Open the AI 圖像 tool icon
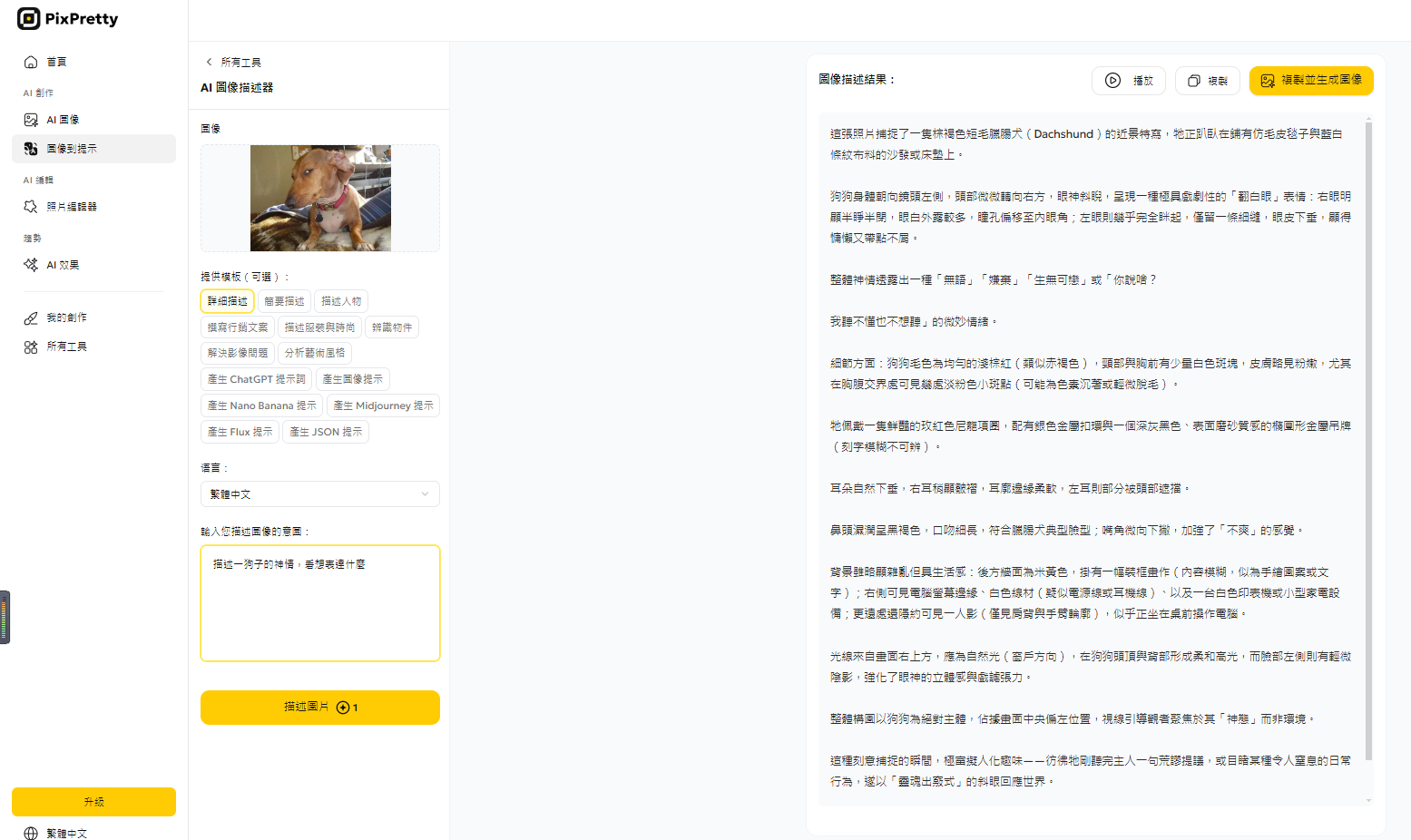Image resolution: width=1411 pixels, height=840 pixels. tap(30, 119)
